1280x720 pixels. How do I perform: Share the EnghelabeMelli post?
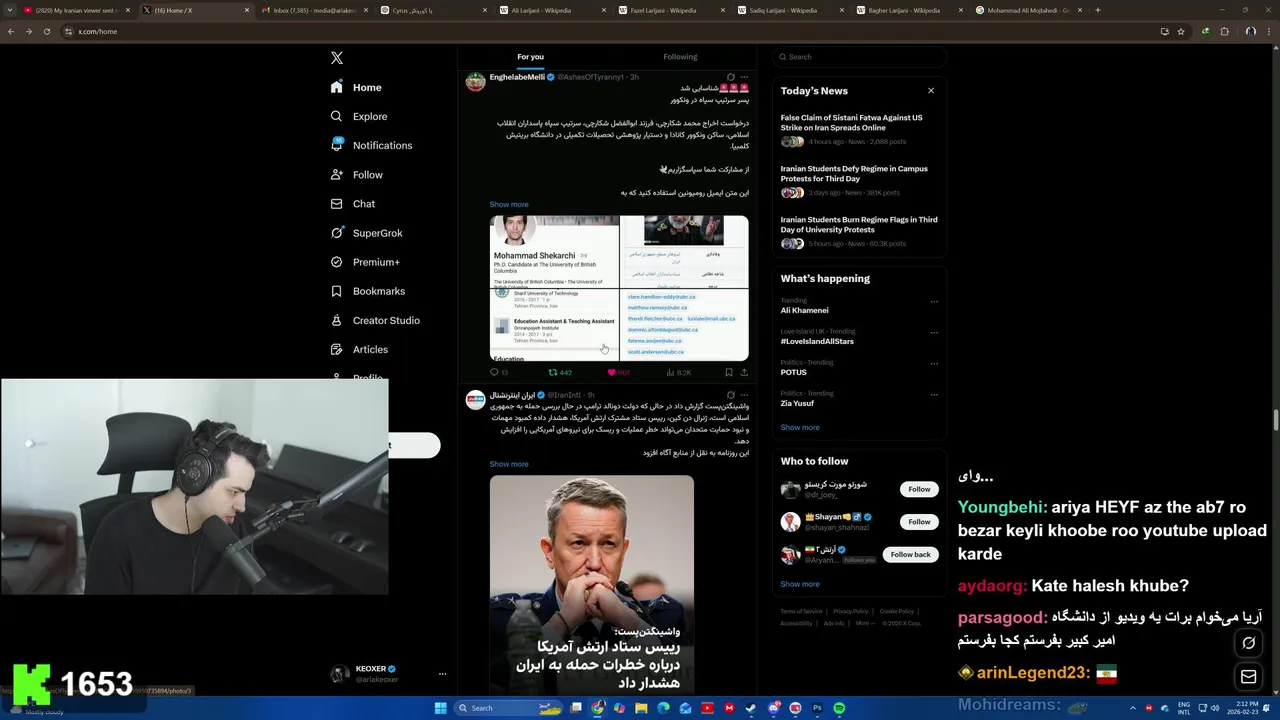(743, 372)
